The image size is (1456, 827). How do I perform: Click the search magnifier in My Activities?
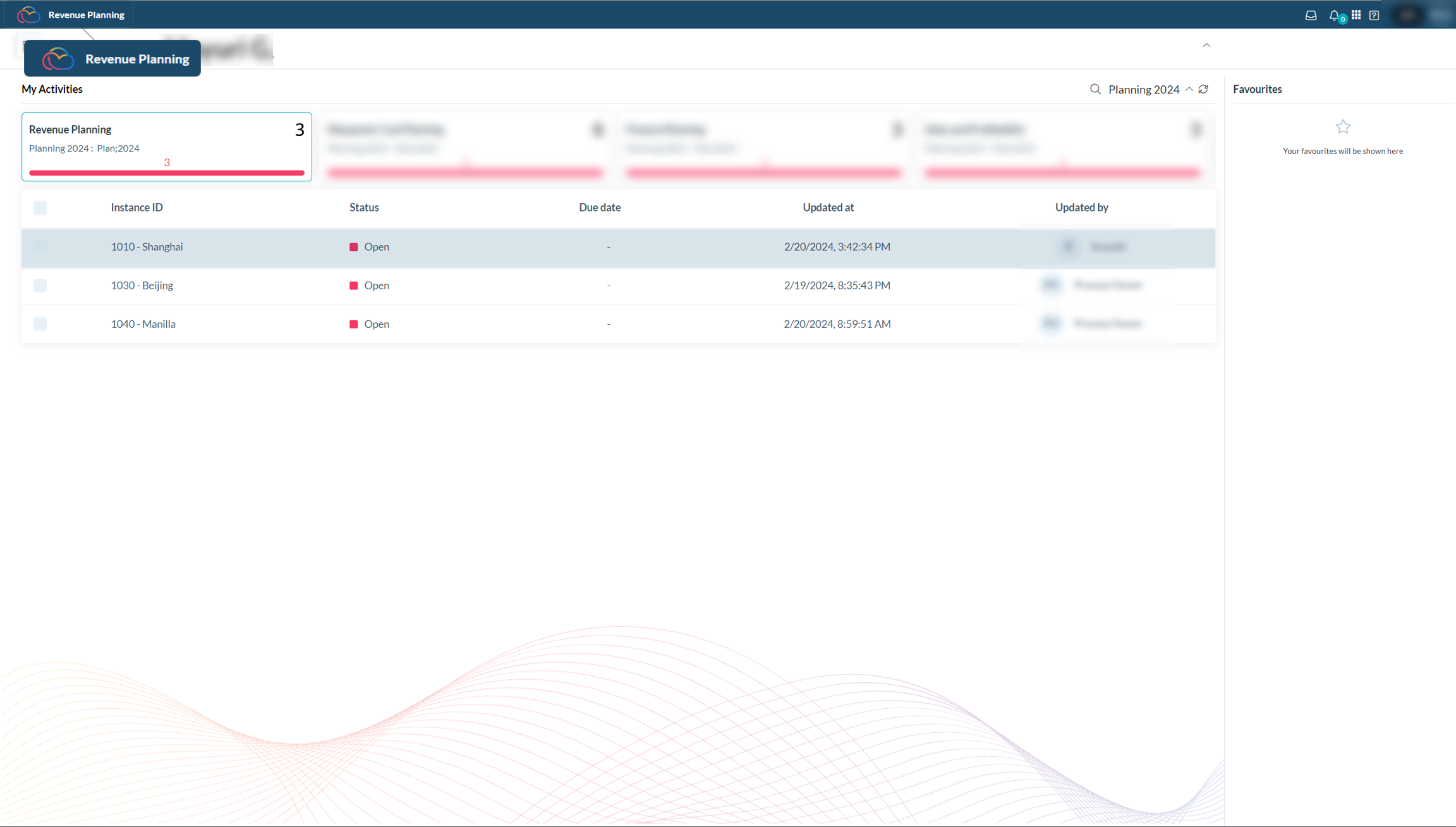[x=1095, y=89]
